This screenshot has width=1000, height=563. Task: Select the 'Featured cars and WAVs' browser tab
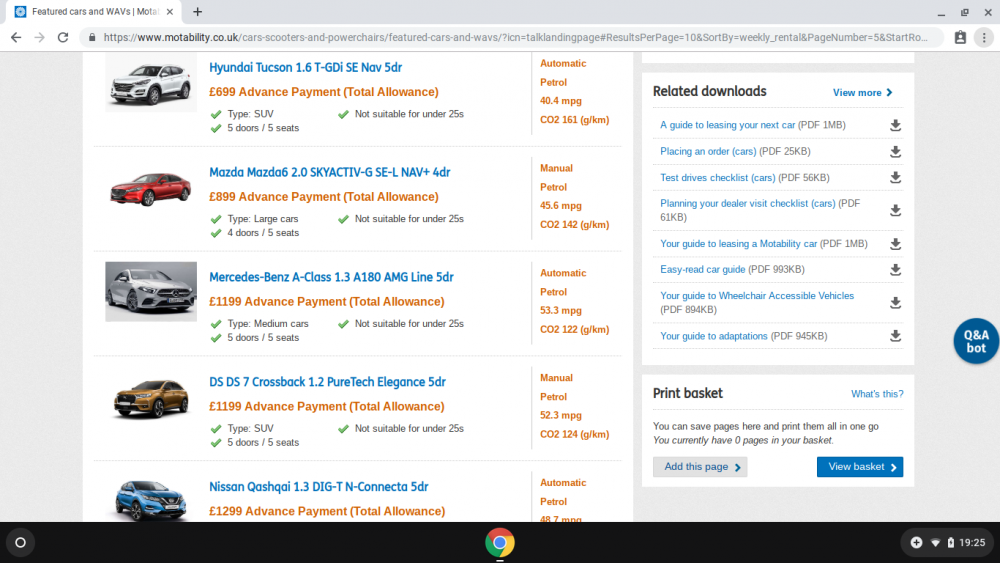pos(92,11)
